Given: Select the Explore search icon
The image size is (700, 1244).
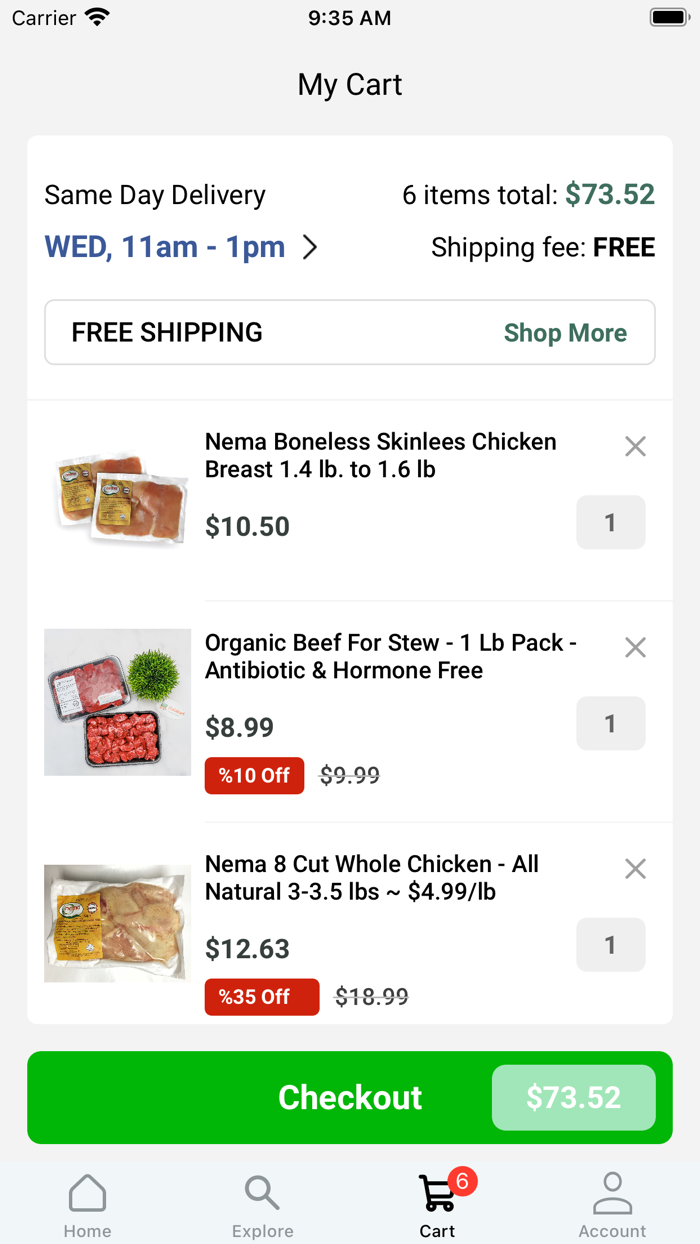Looking at the screenshot, I should 262,1192.
